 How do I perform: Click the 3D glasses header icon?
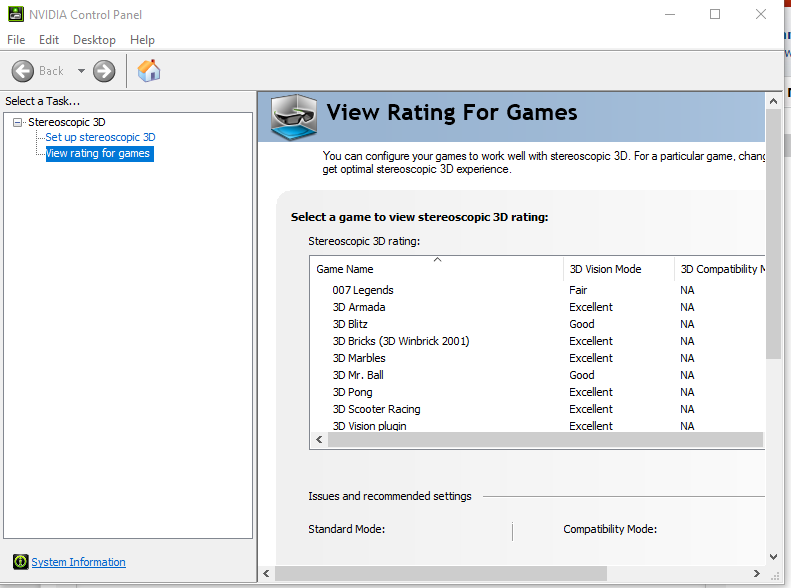[294, 117]
